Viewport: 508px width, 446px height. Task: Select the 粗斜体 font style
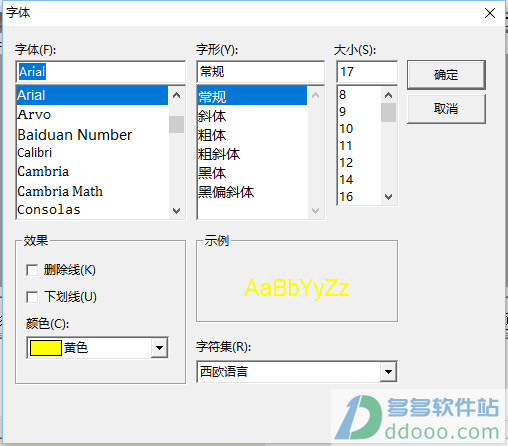(252, 154)
